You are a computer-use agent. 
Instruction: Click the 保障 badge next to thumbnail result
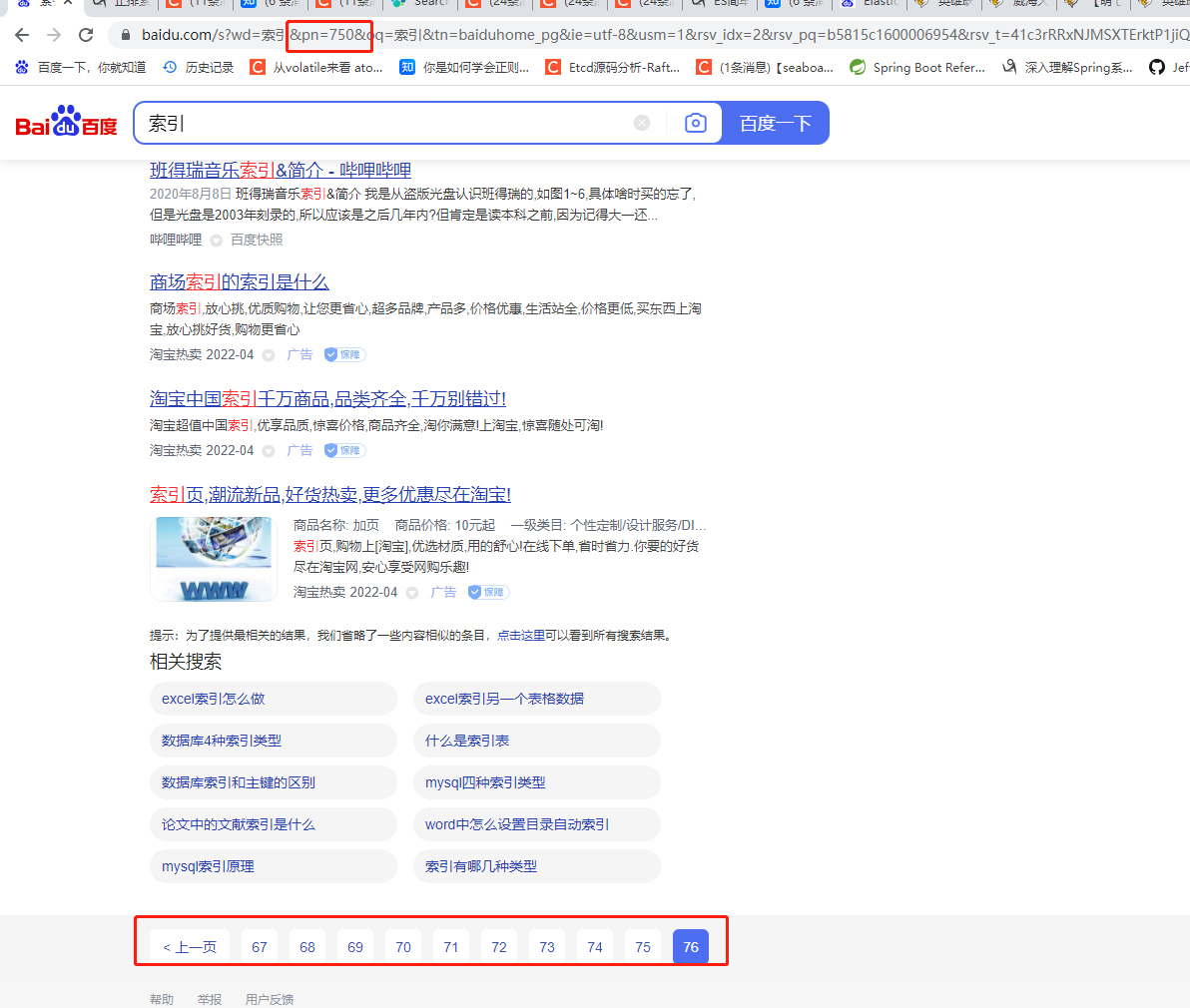488,593
